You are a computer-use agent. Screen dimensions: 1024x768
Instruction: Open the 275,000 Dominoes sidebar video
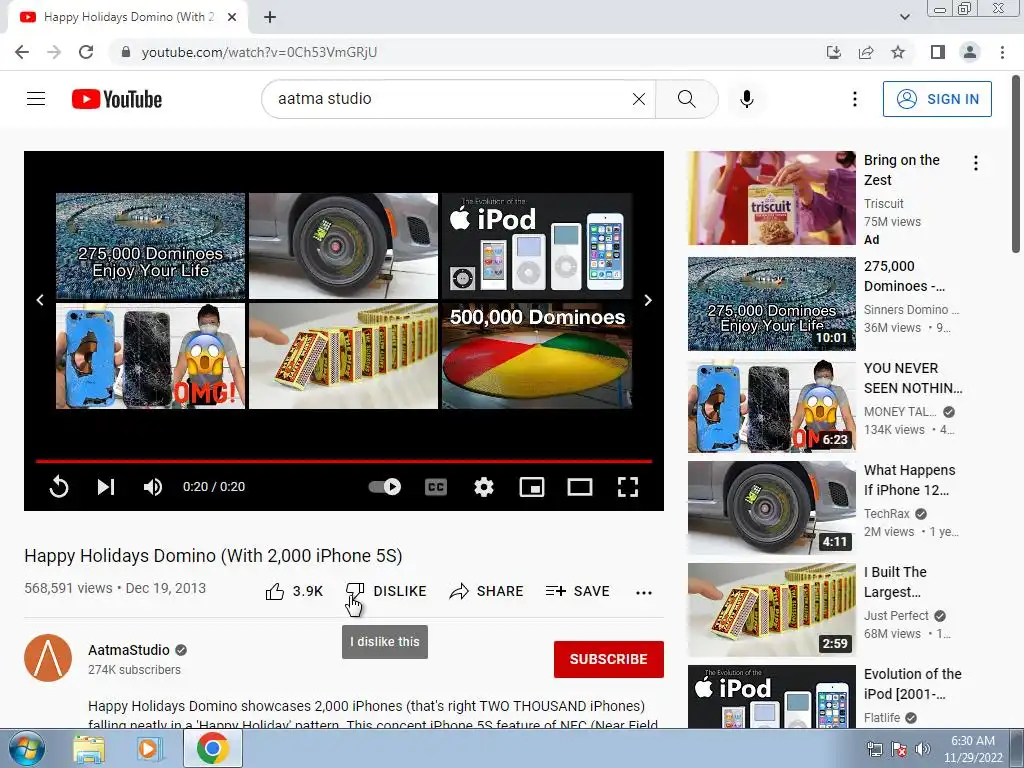point(771,304)
